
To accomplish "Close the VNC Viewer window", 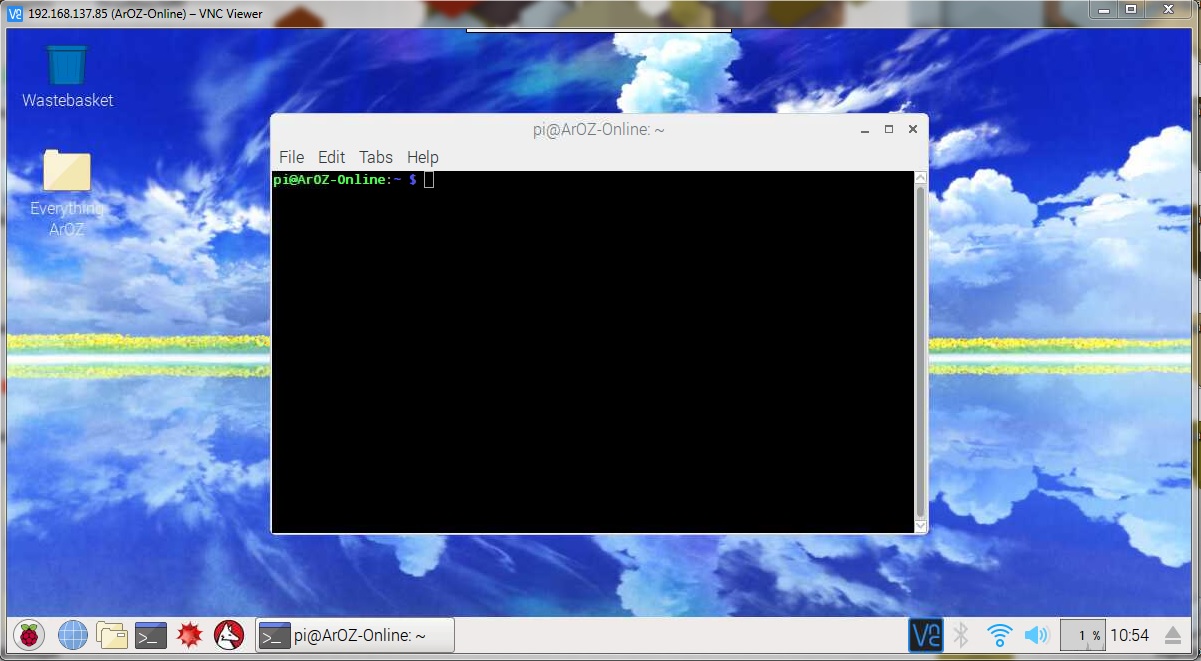I will (1170, 9).
